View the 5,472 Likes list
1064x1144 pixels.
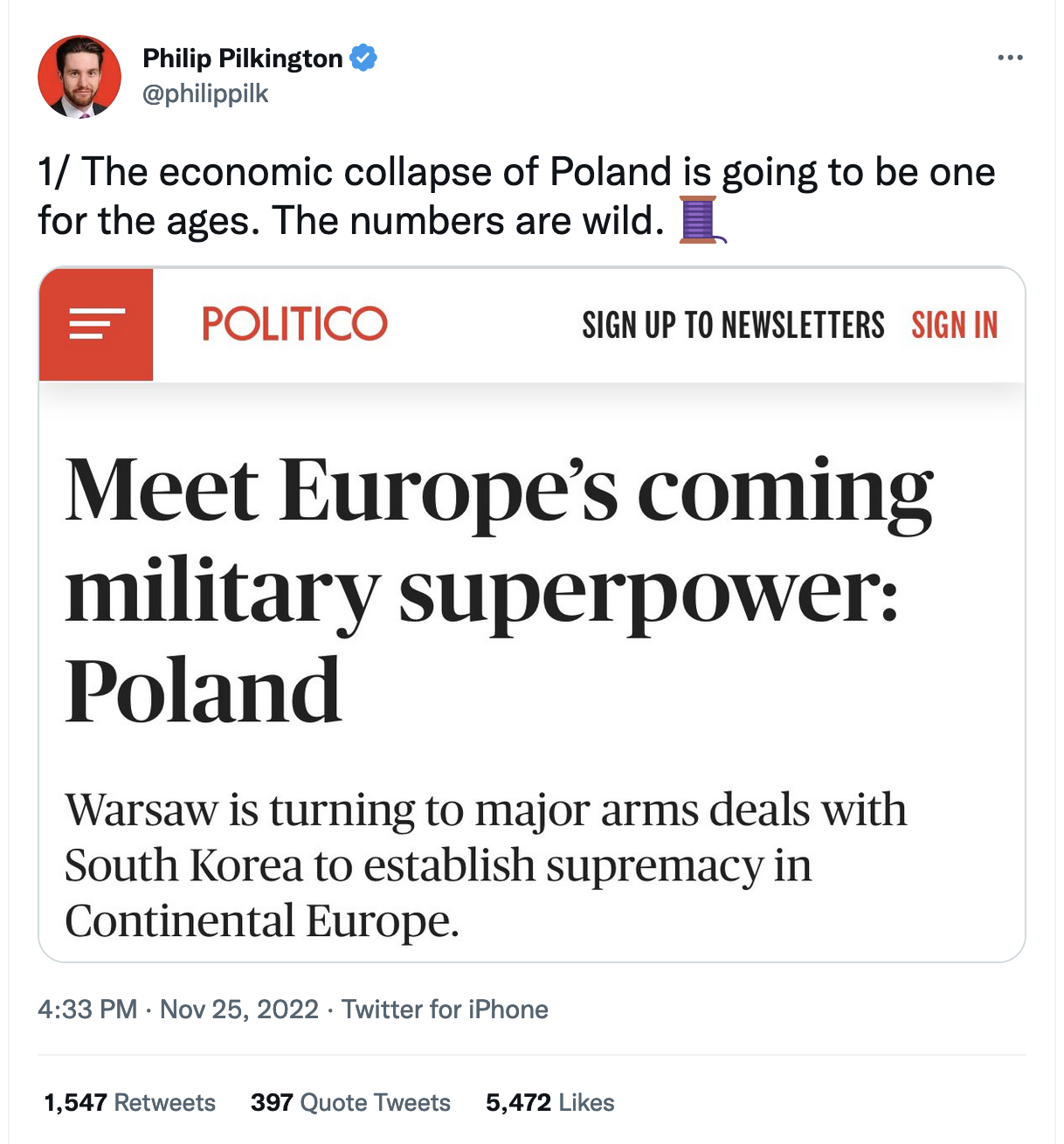(x=549, y=1102)
